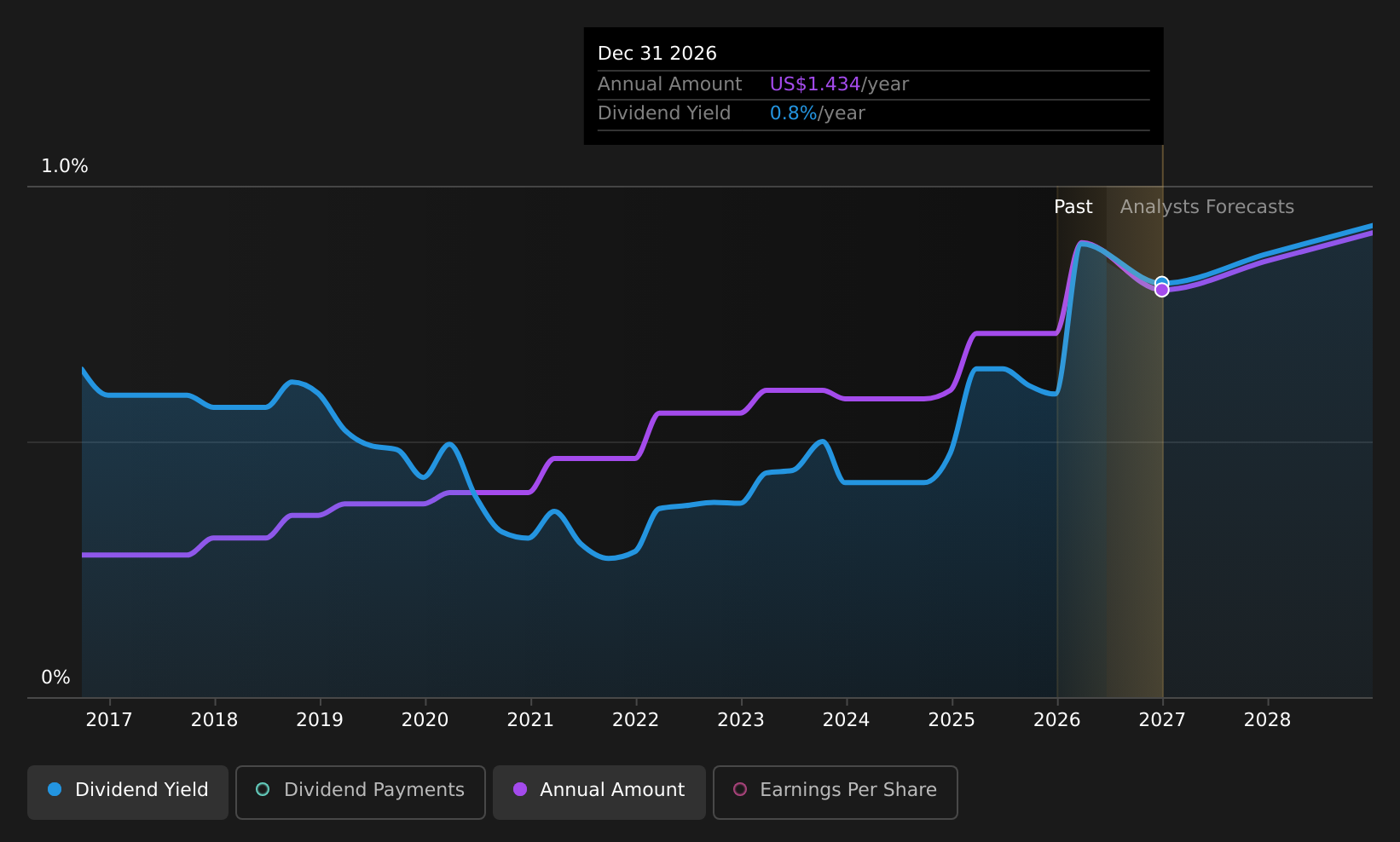Click the 2020 x-axis label
Image resolution: width=1400 pixels, height=842 pixels.
tap(425, 720)
